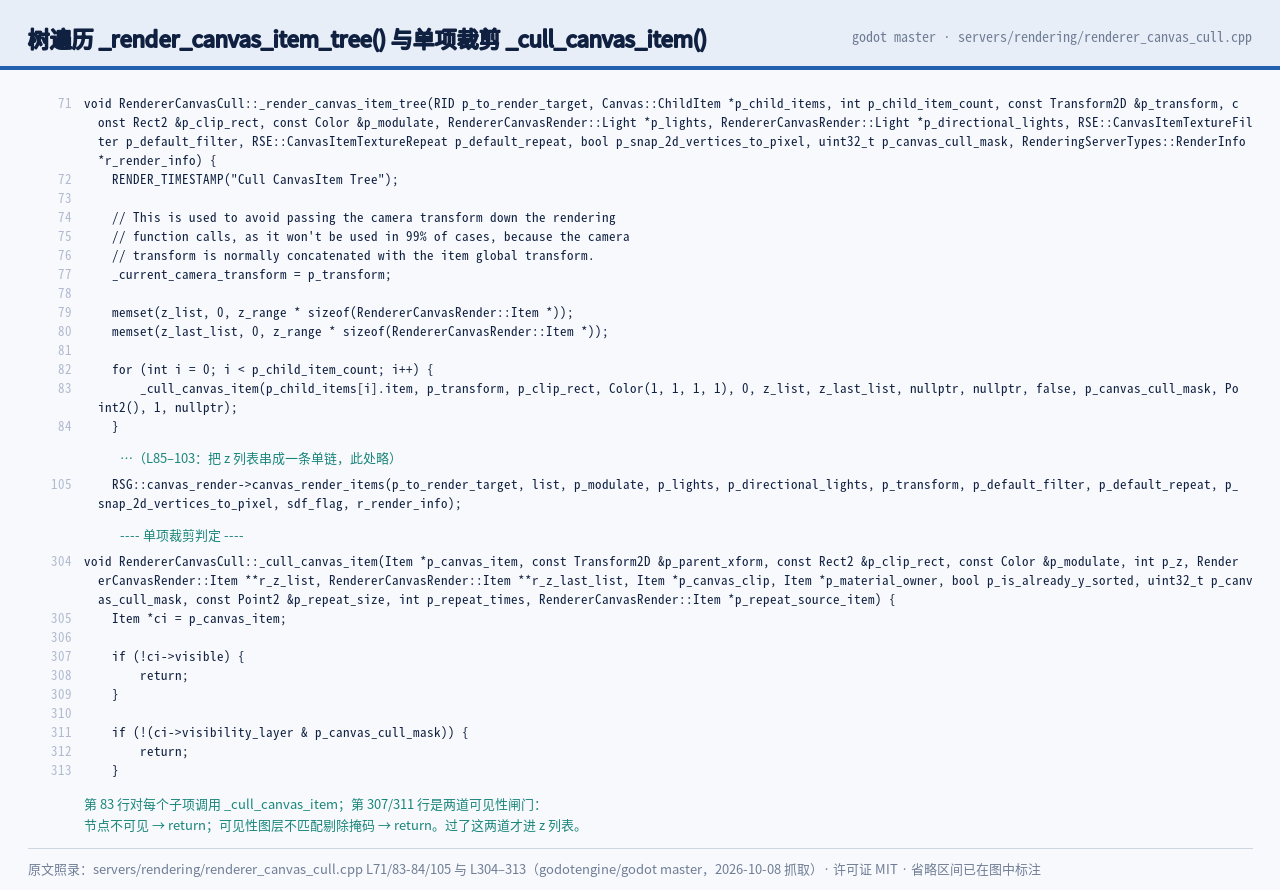Click the 'return;' on line 312

[164, 752]
